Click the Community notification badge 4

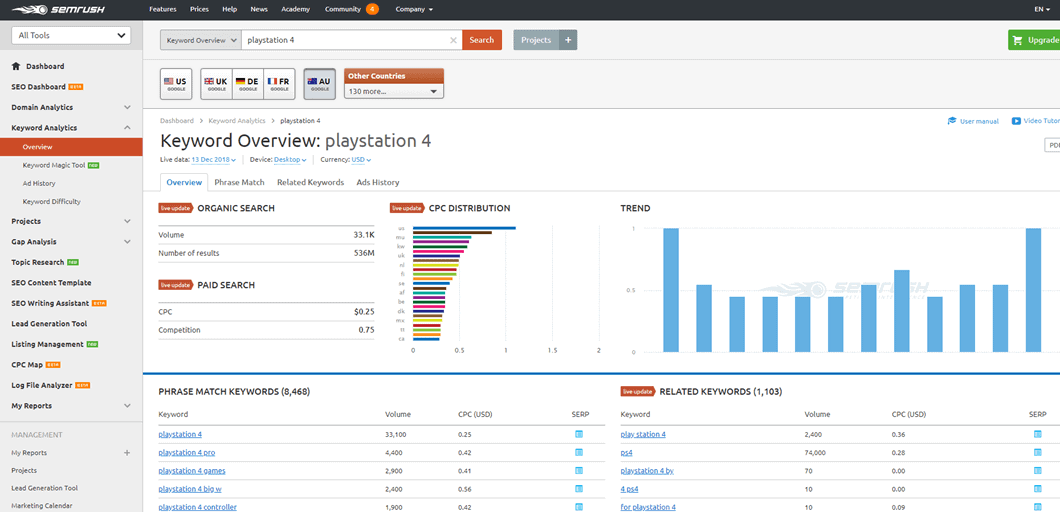click(x=372, y=9)
